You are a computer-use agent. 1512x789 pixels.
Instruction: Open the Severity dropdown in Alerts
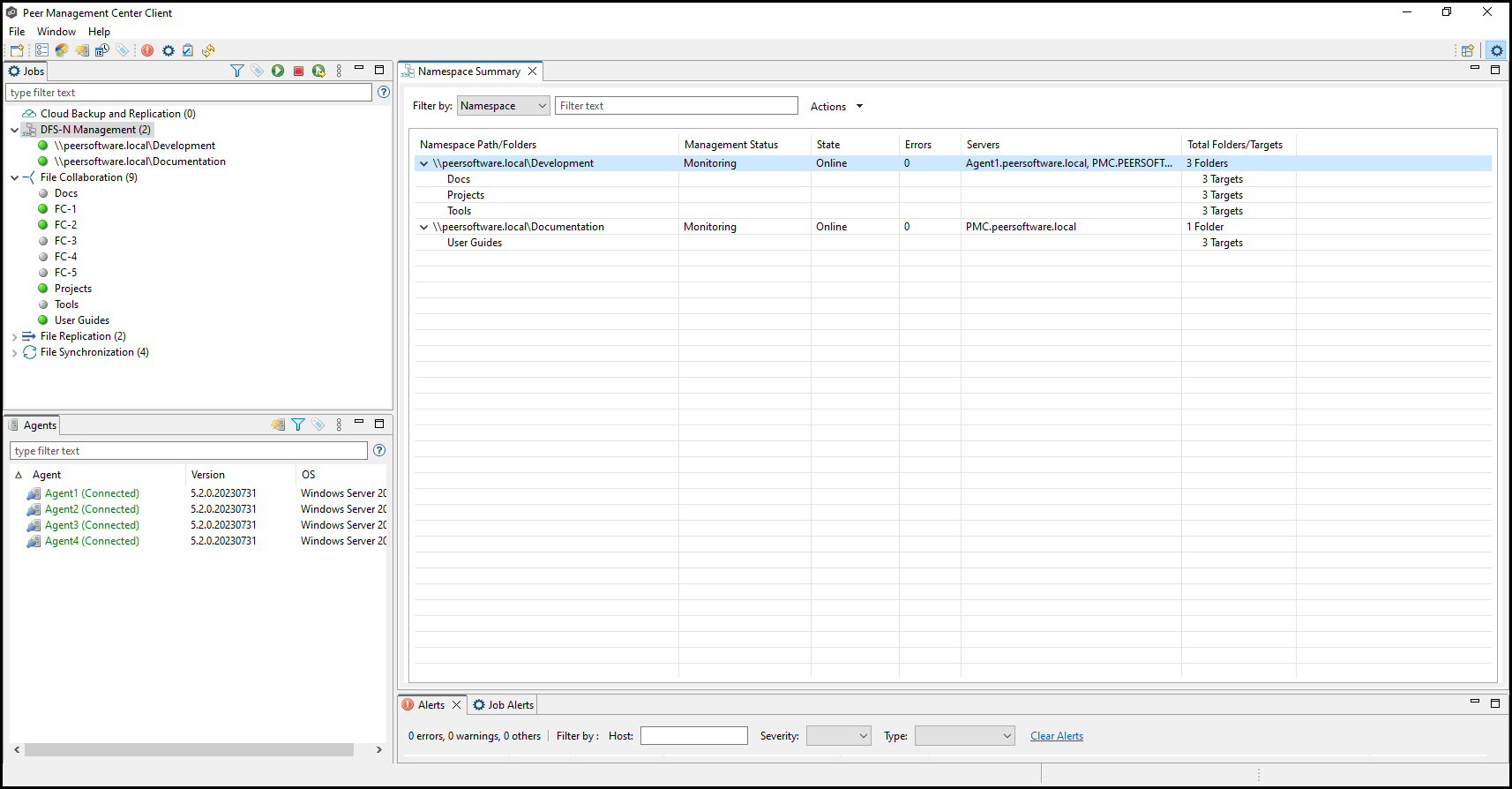tap(838, 736)
